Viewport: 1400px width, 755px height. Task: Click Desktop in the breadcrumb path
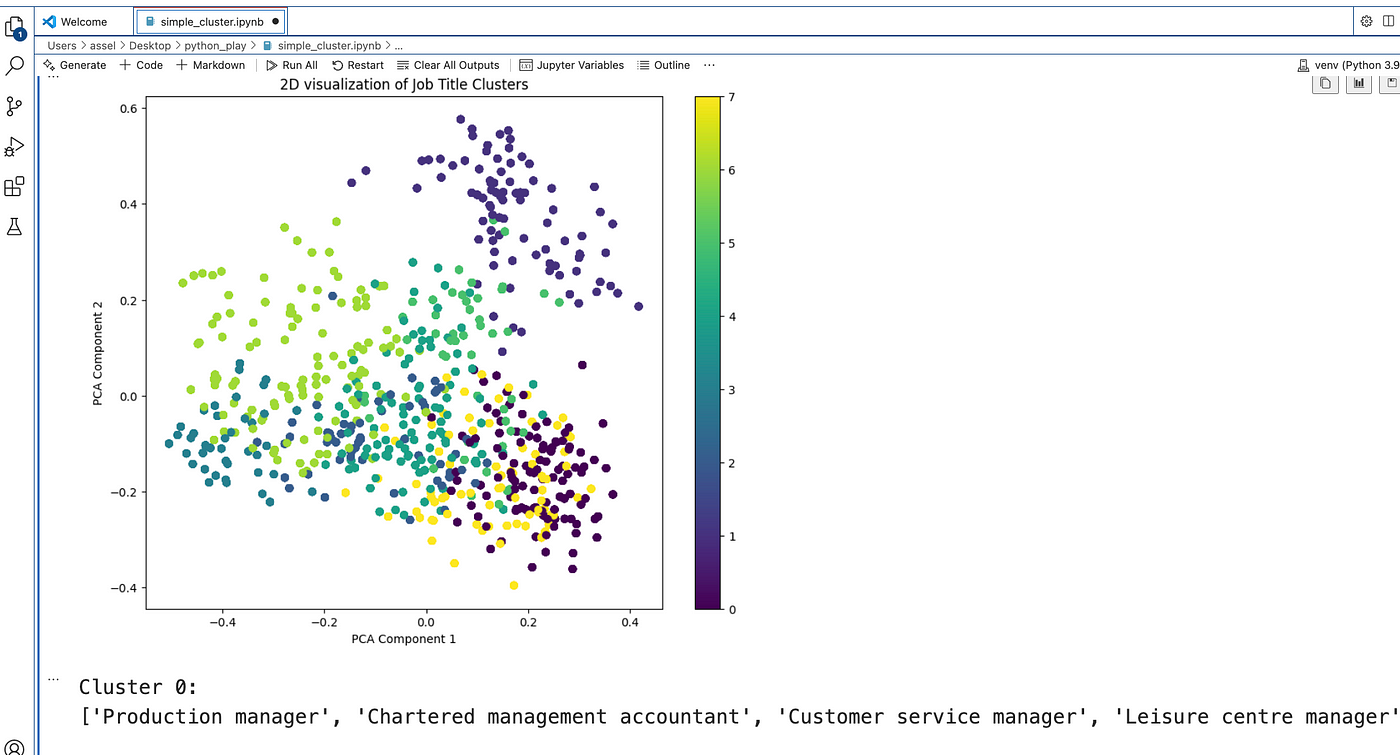click(150, 45)
